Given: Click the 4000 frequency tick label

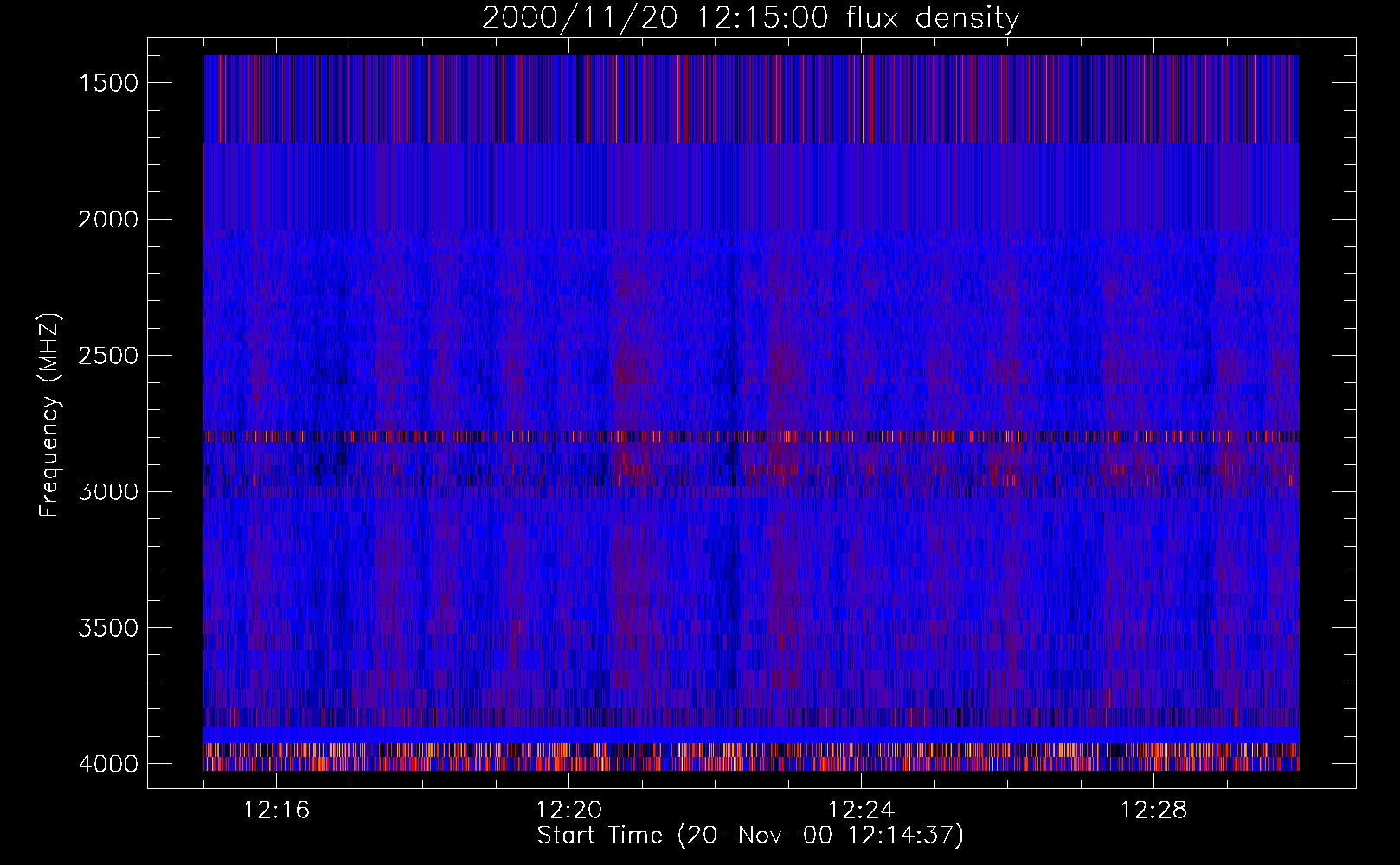Looking at the screenshot, I should 108,764.
